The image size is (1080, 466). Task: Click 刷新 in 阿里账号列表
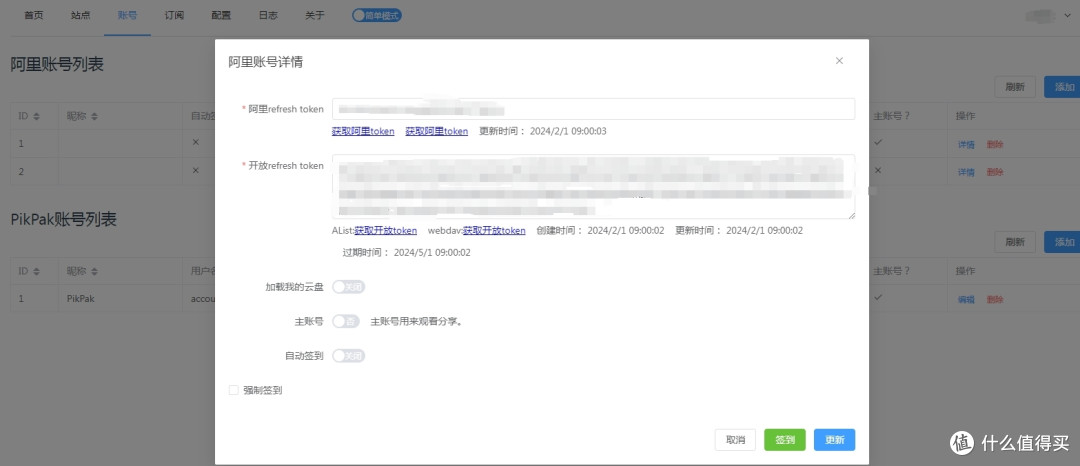(x=1015, y=87)
